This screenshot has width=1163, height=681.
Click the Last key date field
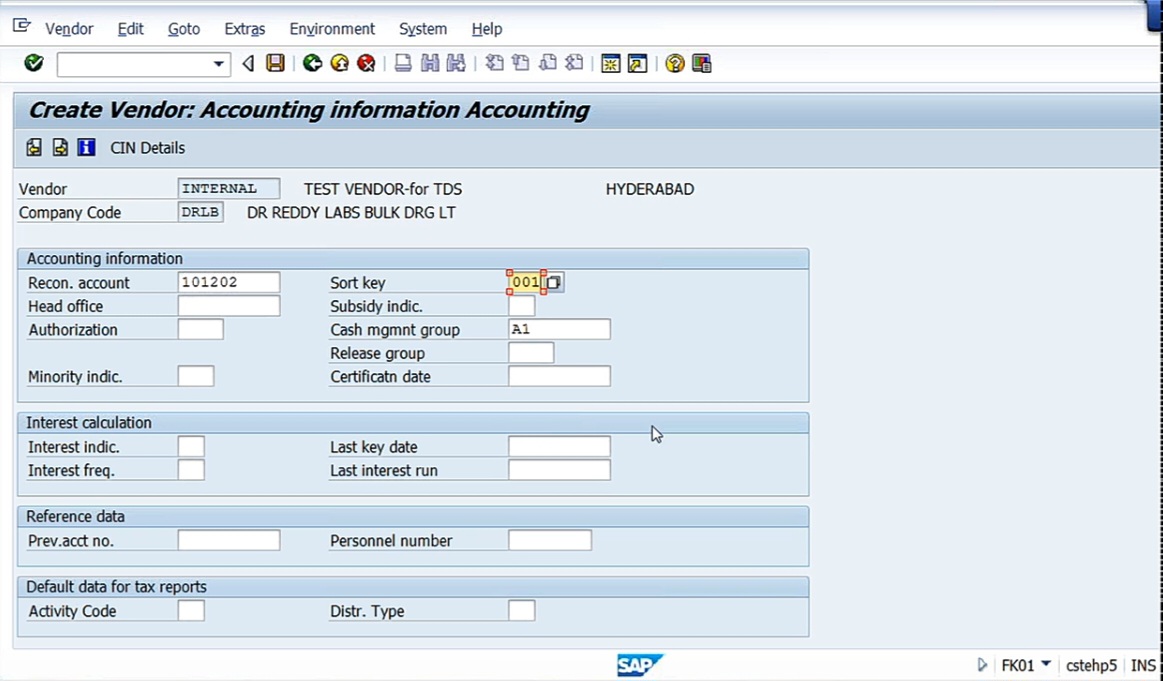pyautogui.click(x=559, y=447)
